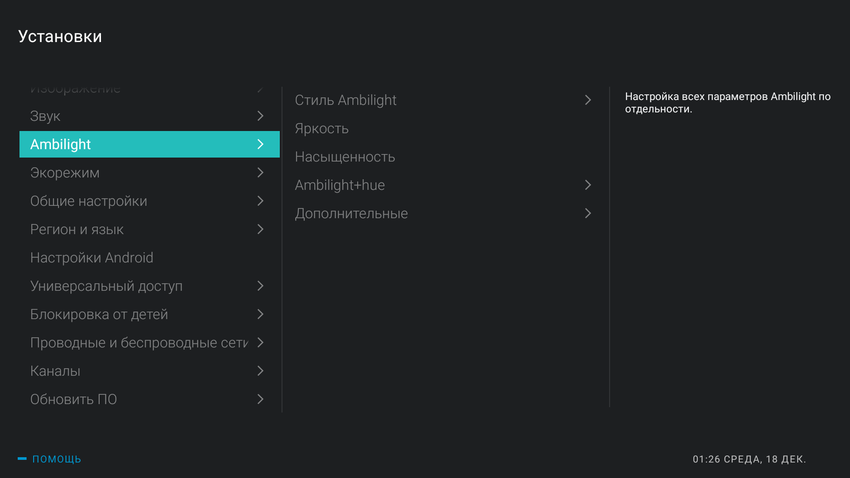Screen dimensions: 850x478
Task: Click the clock and date display
Action: [749, 459]
